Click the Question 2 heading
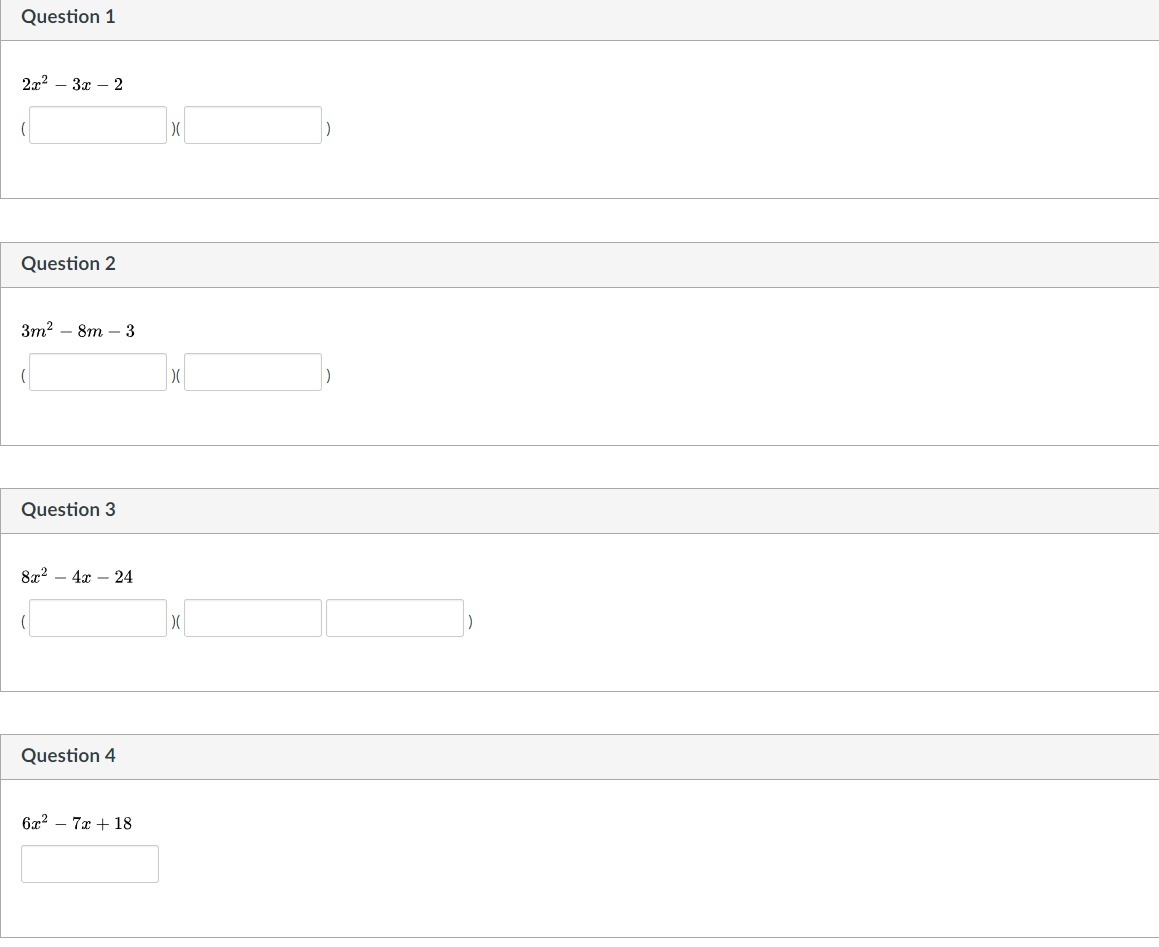This screenshot has width=1159, height=947. (68, 263)
